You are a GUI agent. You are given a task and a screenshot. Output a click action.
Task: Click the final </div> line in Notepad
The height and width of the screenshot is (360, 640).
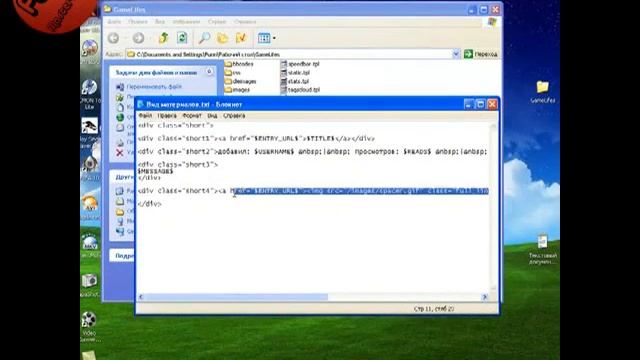click(149, 204)
